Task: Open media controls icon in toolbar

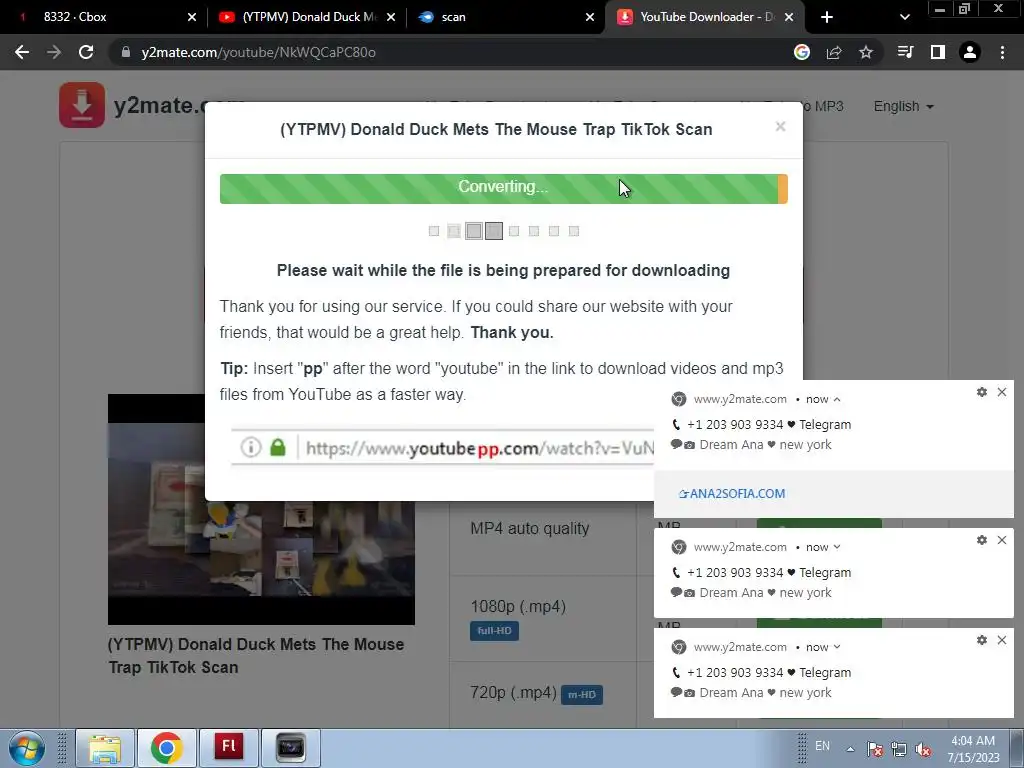Action: point(905,52)
